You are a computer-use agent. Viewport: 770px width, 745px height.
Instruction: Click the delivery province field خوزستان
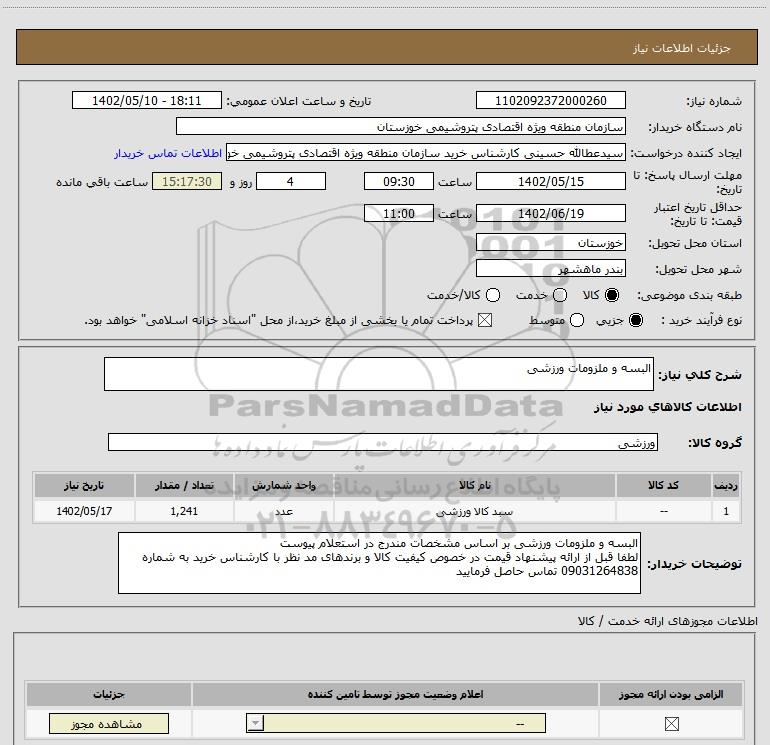[550, 243]
